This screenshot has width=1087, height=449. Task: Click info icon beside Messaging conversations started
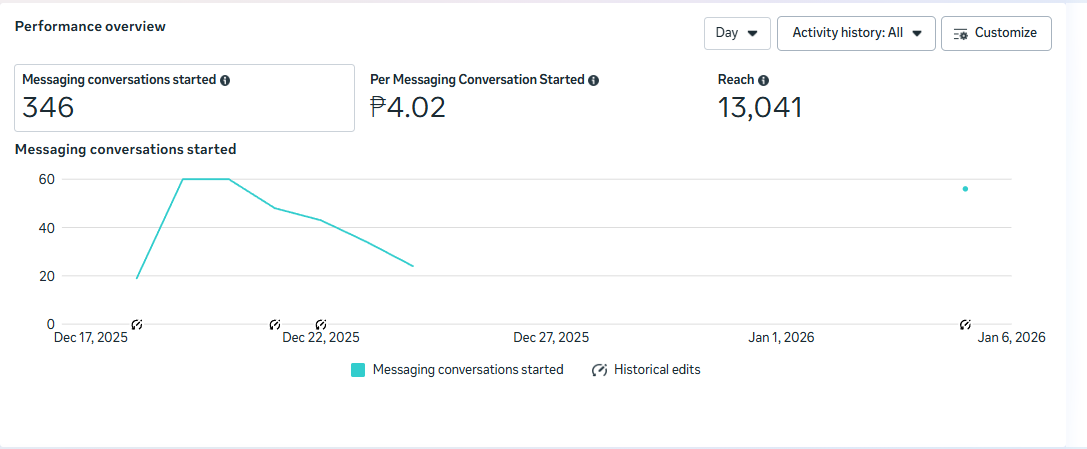click(225, 80)
